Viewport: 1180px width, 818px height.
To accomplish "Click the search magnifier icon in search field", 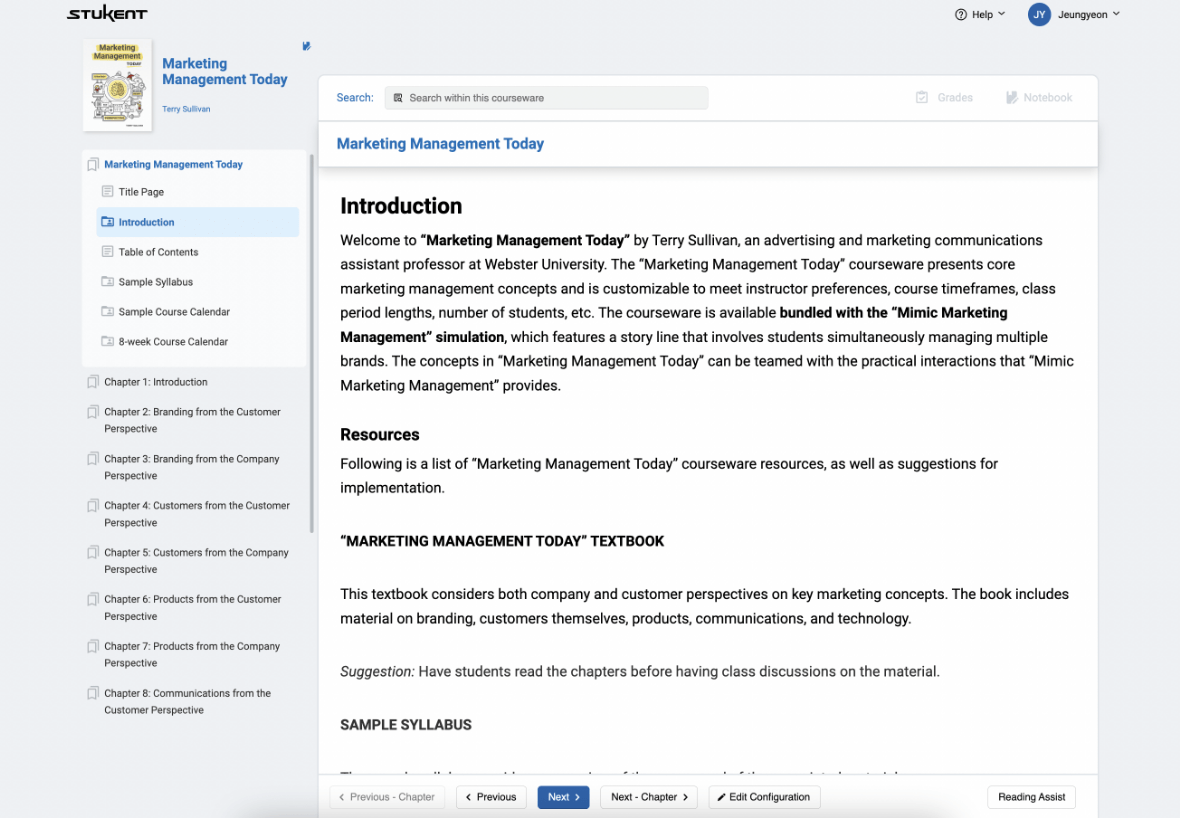I will [x=398, y=98].
